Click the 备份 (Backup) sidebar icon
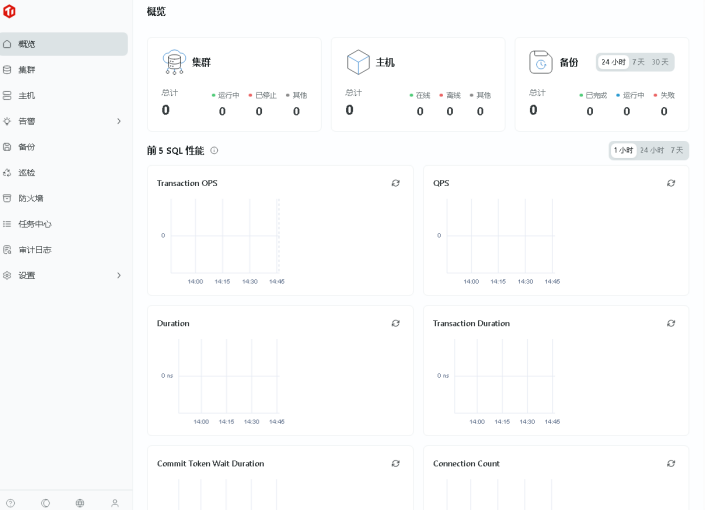The width and height of the screenshot is (705, 510). tap(8, 147)
